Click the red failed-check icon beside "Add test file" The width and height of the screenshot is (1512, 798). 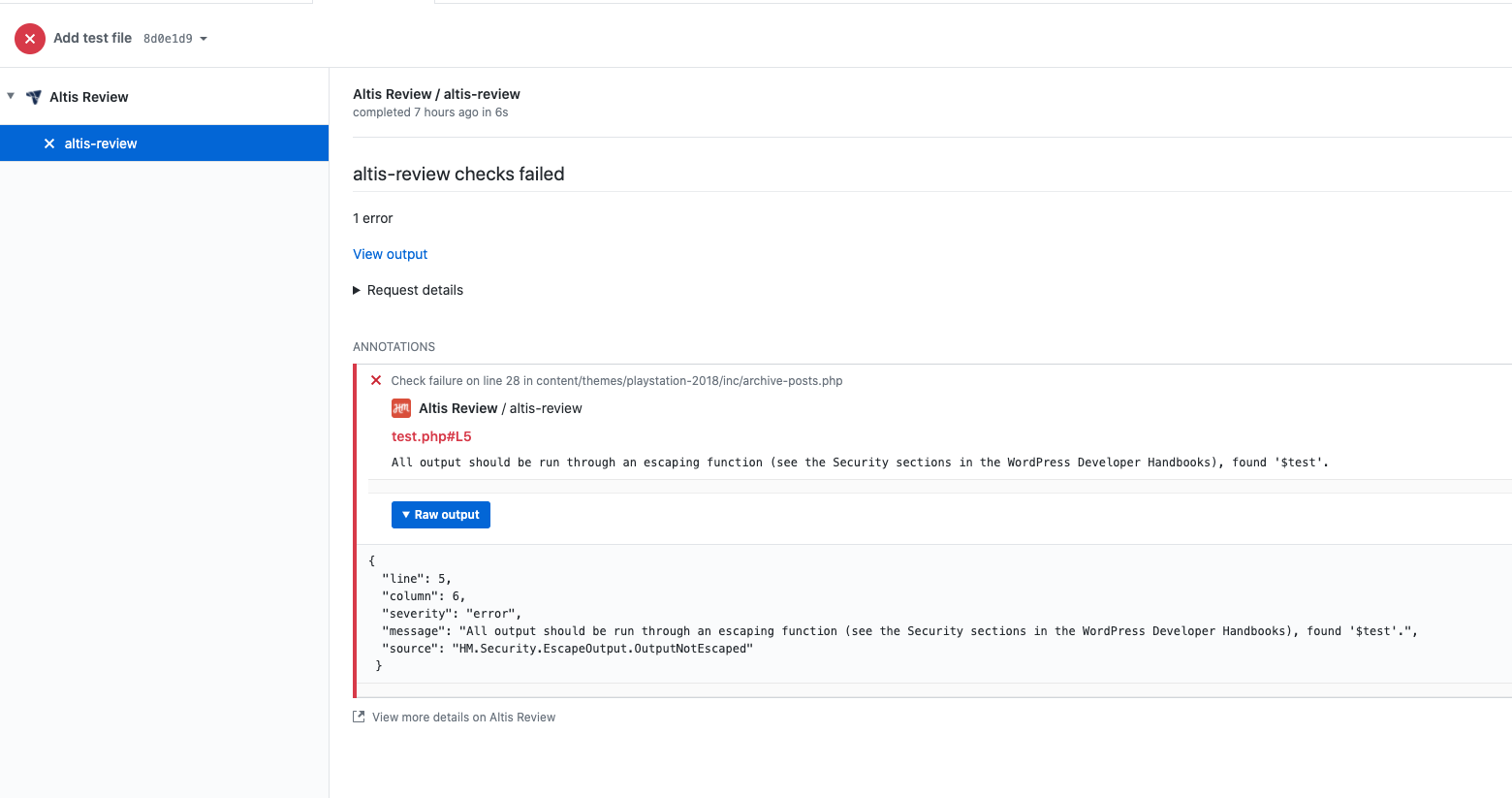pos(29,38)
